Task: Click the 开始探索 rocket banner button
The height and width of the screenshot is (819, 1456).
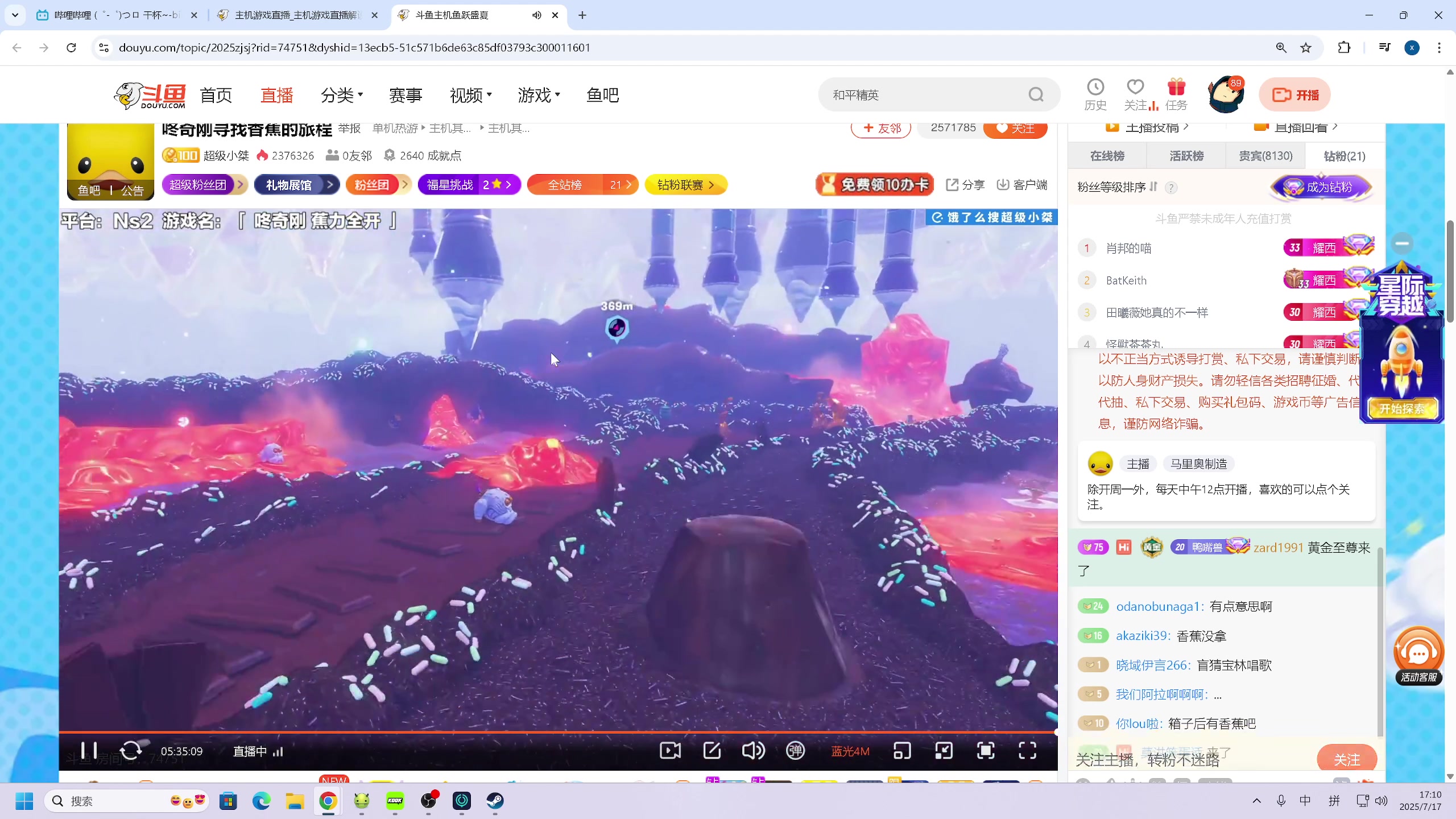Action: click(1403, 408)
